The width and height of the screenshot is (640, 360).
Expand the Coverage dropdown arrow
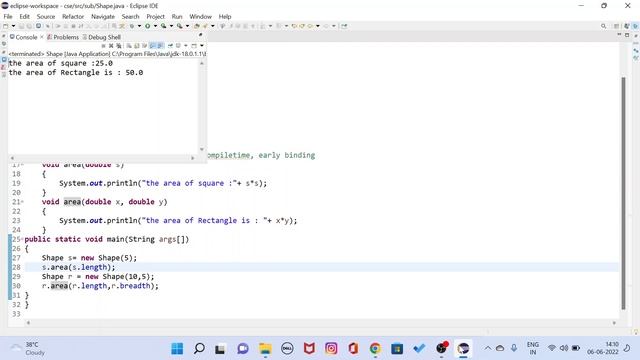(x=171, y=26)
